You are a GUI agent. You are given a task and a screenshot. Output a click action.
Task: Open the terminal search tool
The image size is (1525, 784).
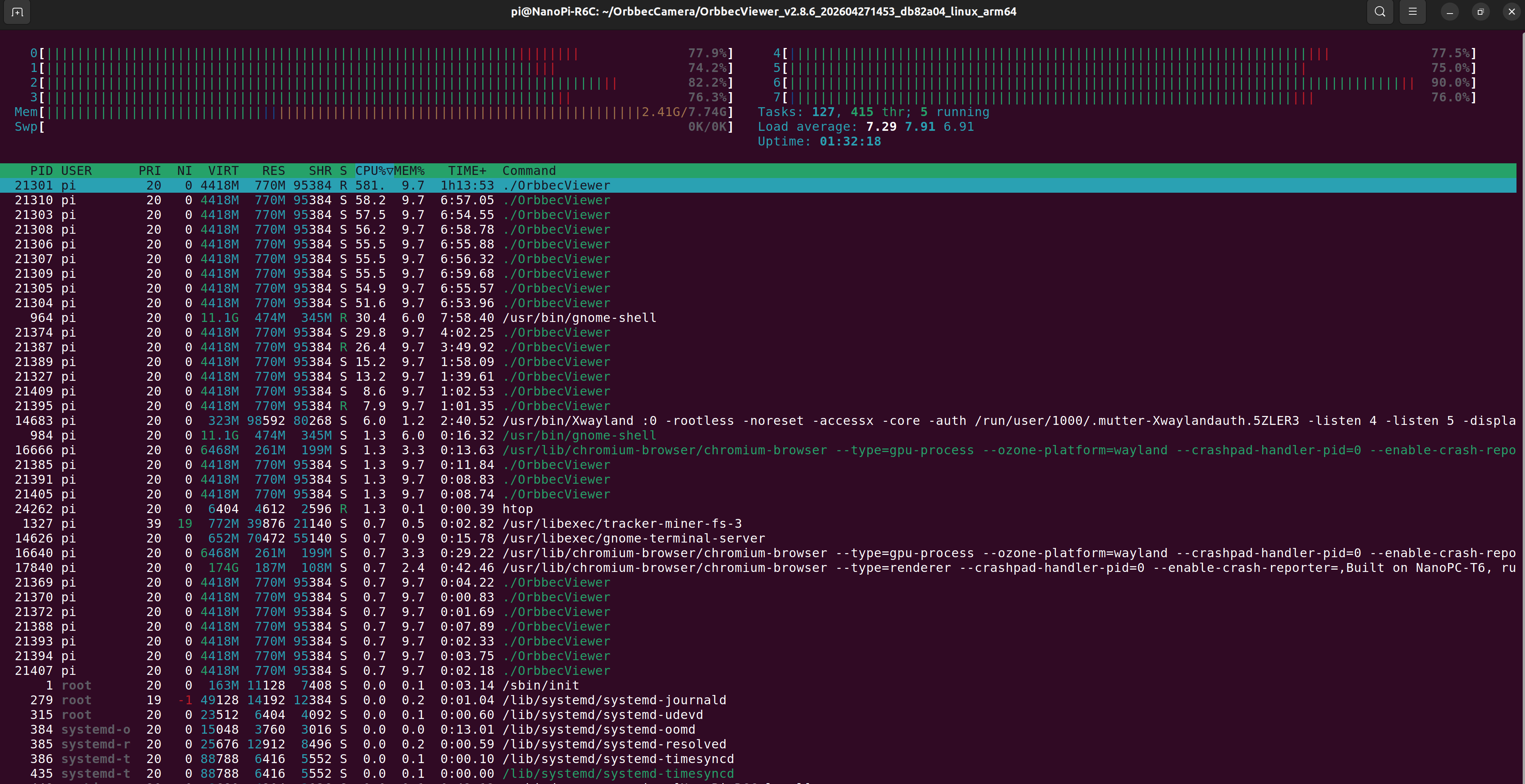(x=1379, y=12)
